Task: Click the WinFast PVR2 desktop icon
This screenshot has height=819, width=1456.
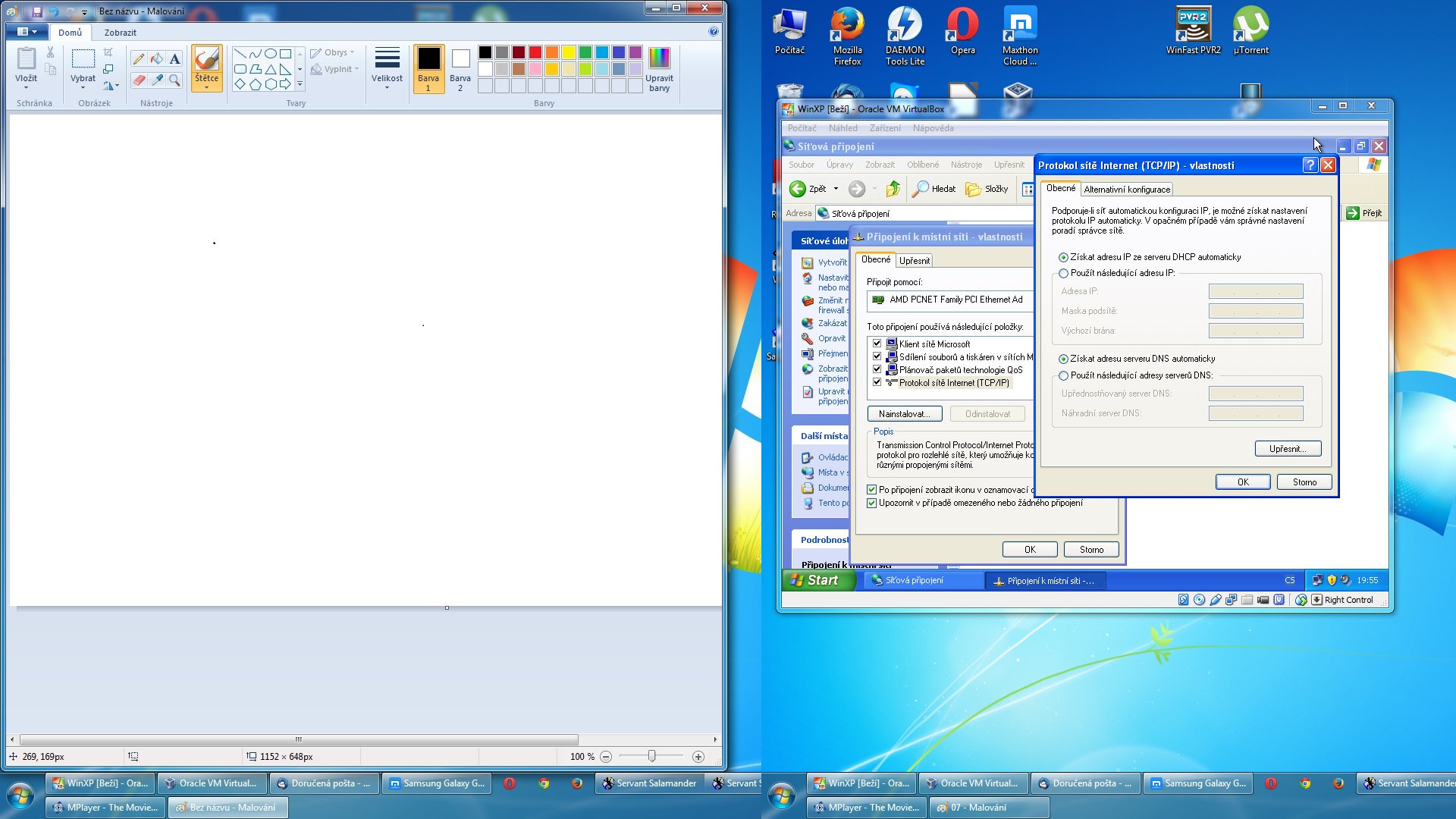Action: (1193, 31)
